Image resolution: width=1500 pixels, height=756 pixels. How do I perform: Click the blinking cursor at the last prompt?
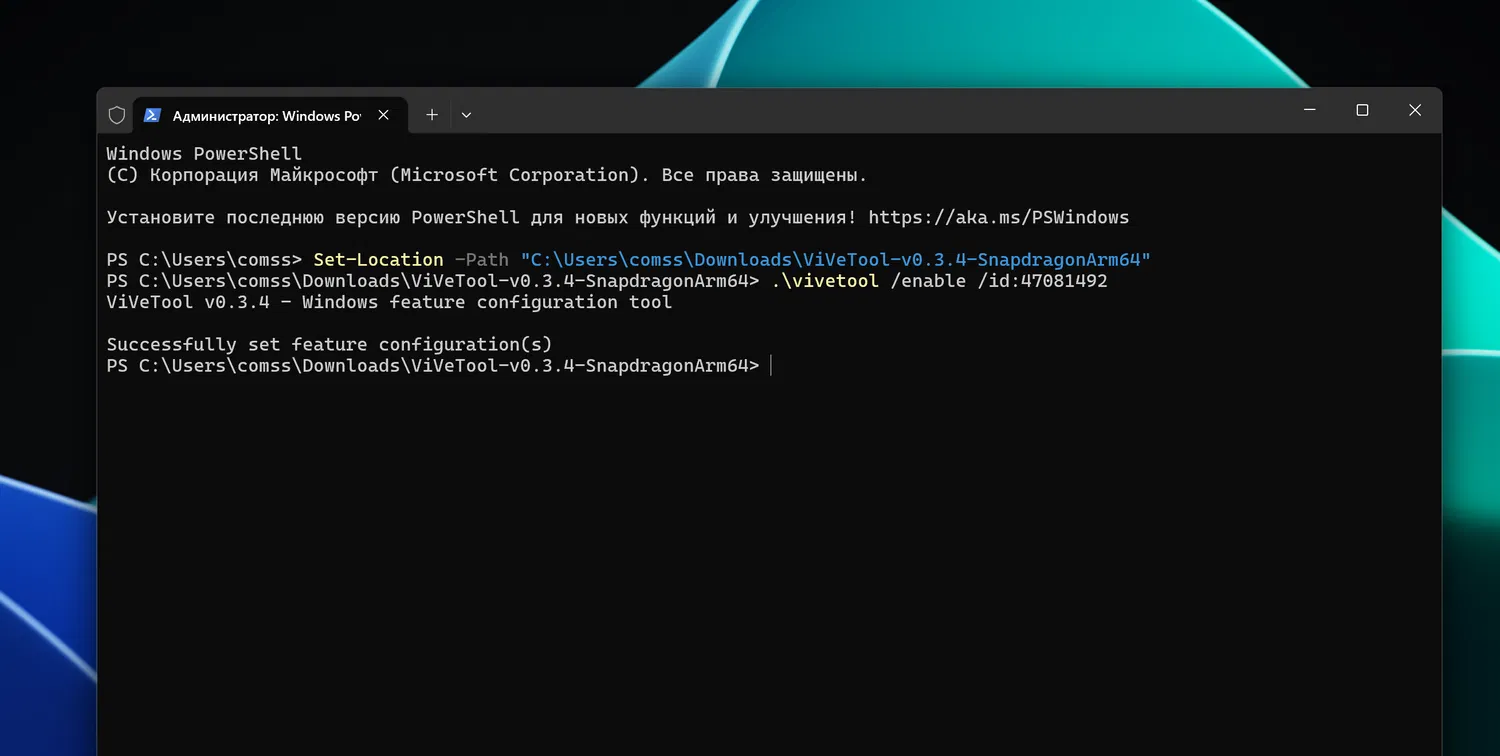771,366
